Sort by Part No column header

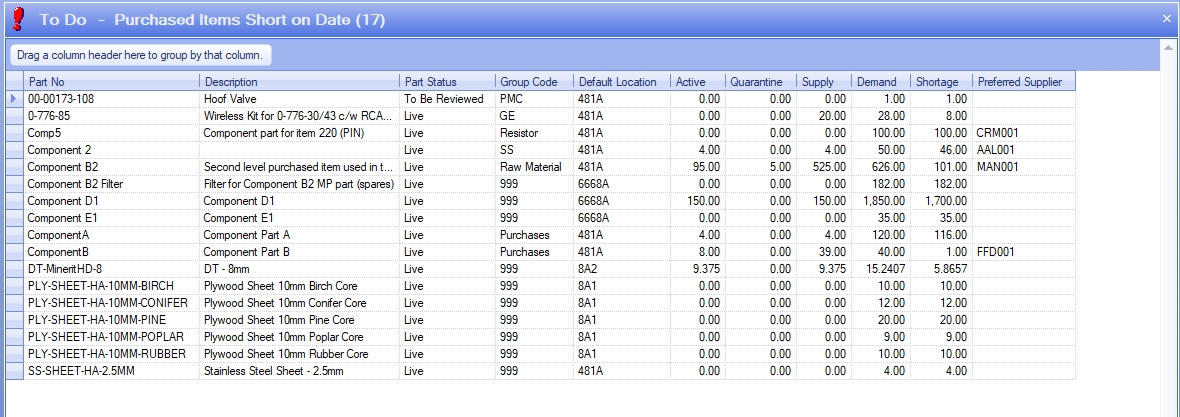(x=110, y=82)
